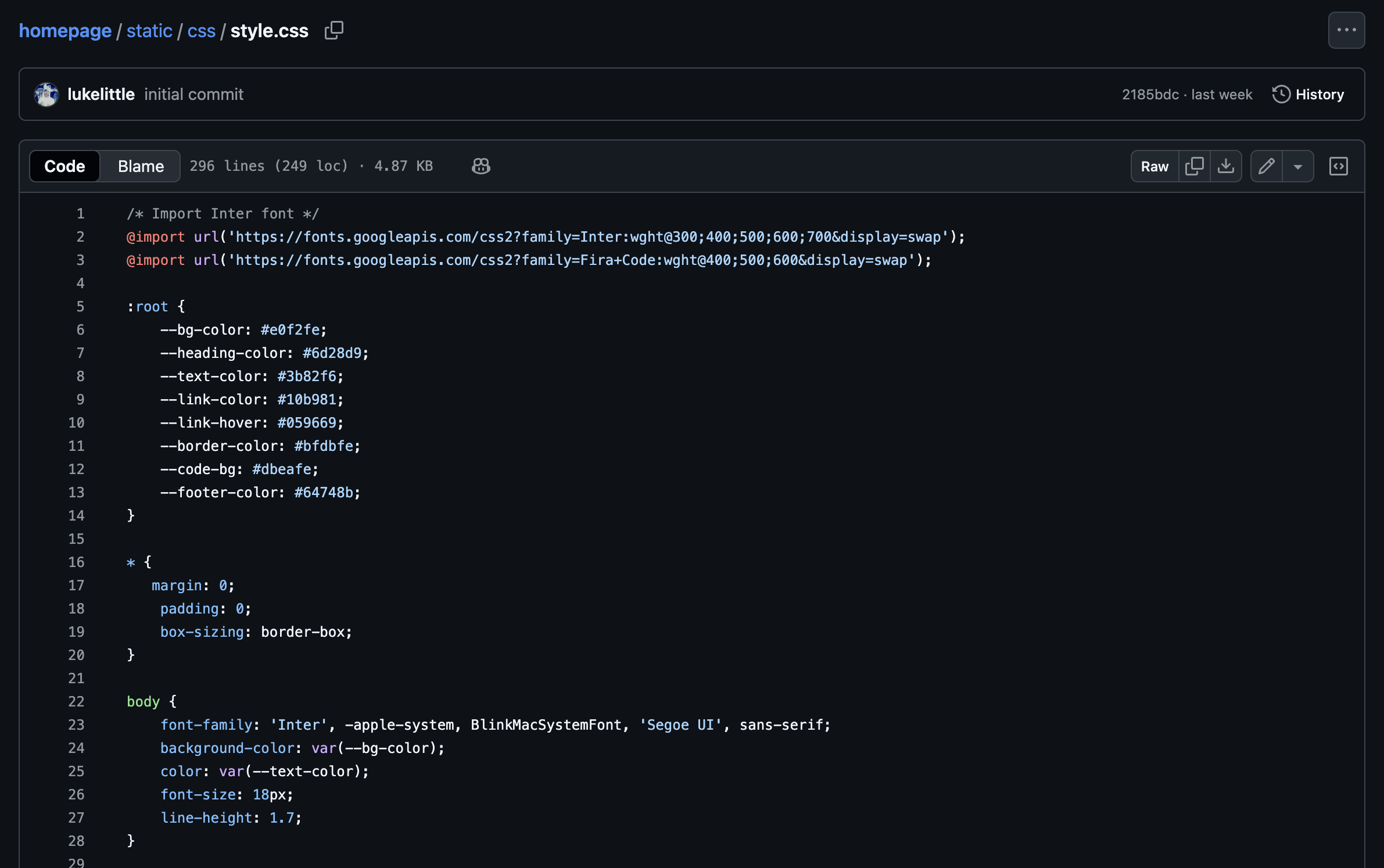The image size is (1384, 868).
Task: Open the more file actions menu
Action: coord(1346,30)
